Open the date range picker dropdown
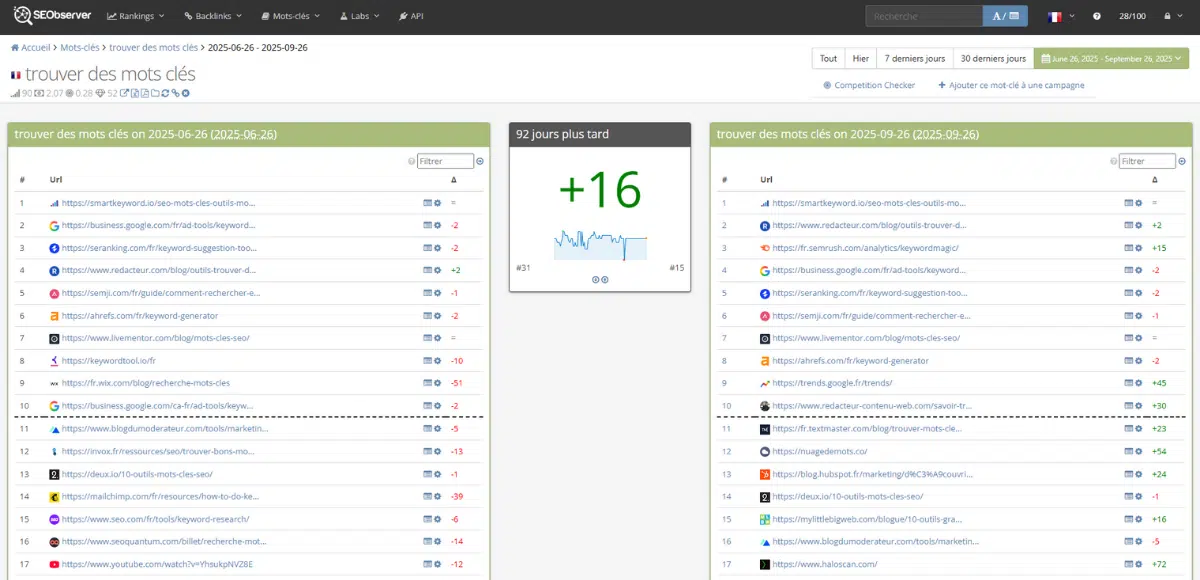Viewport: 1200px width, 580px height. pos(1110,59)
